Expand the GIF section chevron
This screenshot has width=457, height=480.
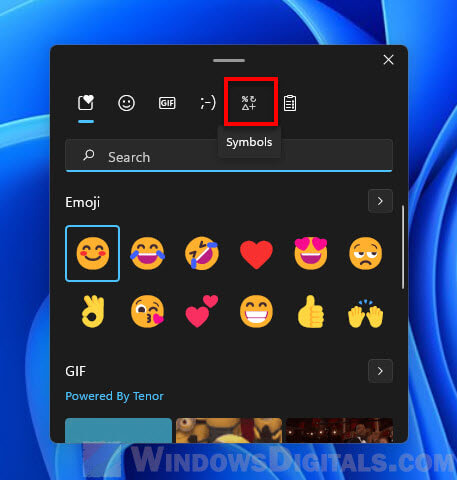point(380,371)
